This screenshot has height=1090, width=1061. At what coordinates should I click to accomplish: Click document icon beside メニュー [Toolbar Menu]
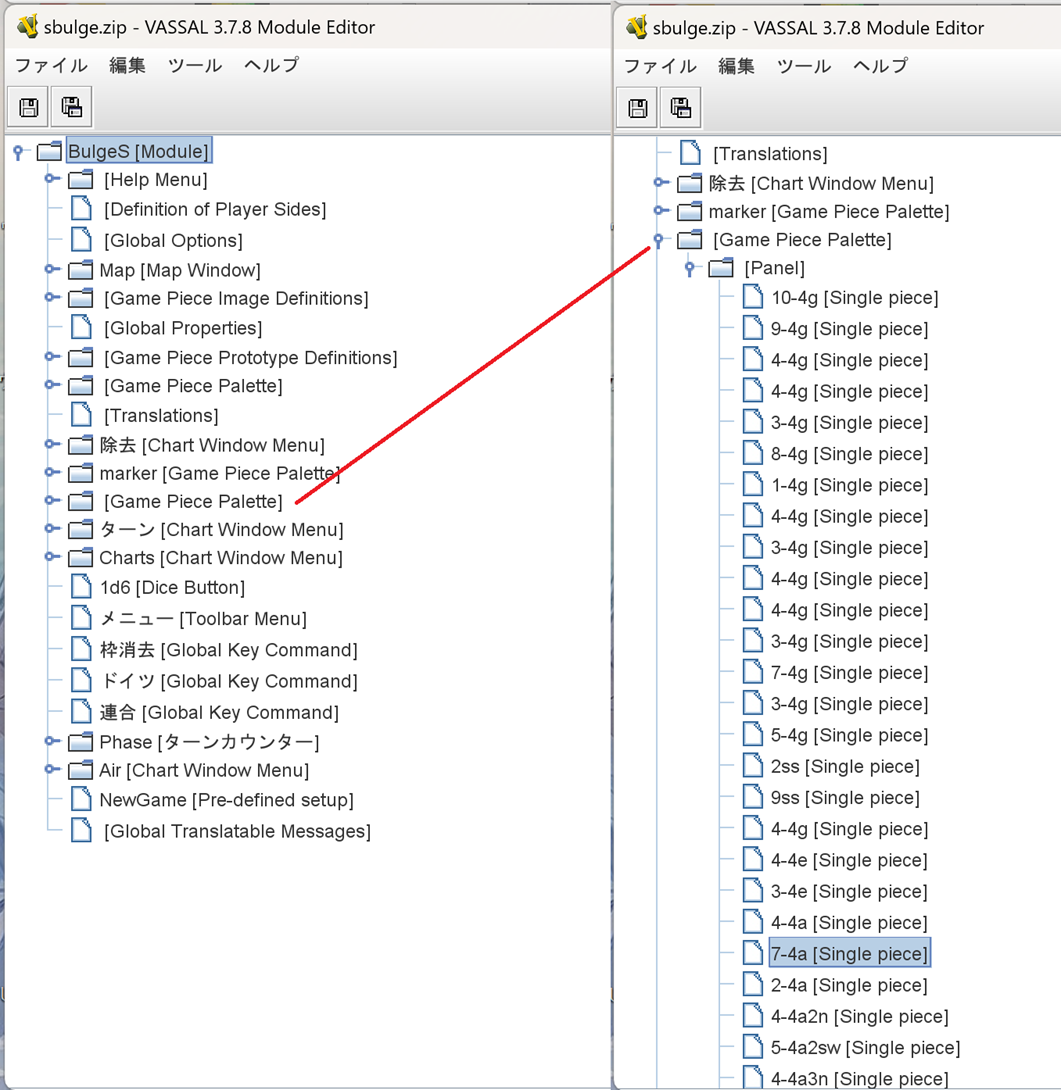[81, 618]
